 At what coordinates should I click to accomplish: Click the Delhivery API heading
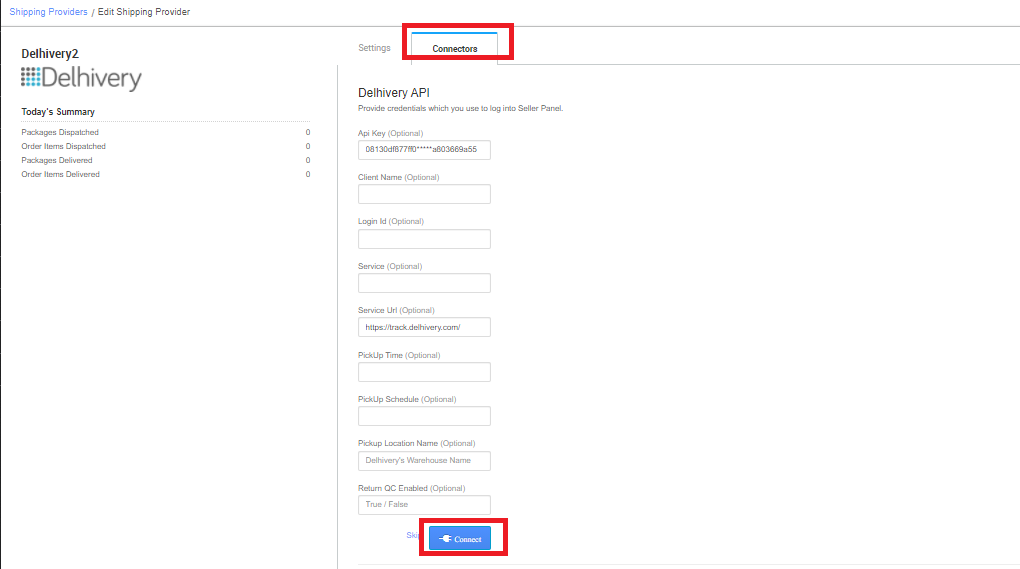point(394,93)
